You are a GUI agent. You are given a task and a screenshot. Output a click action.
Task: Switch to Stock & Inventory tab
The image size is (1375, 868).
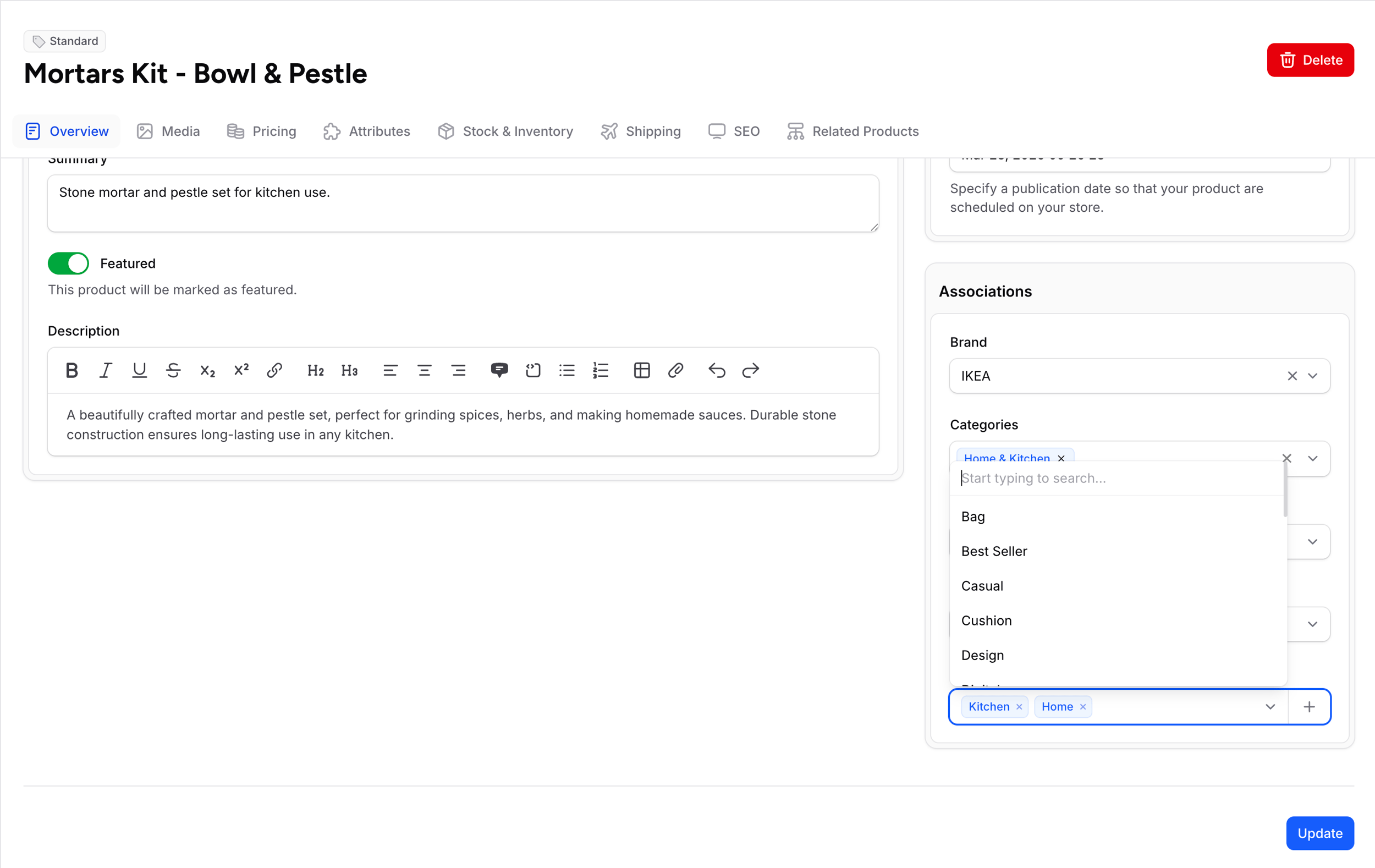point(505,131)
